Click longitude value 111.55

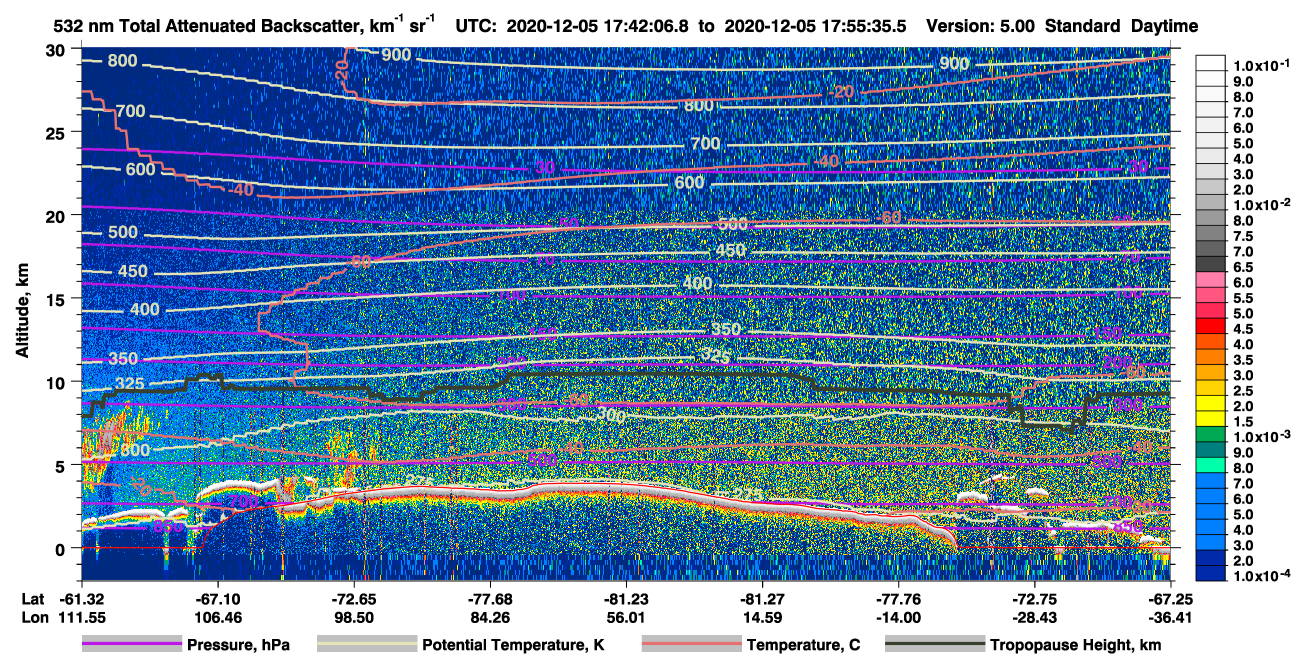point(81,617)
